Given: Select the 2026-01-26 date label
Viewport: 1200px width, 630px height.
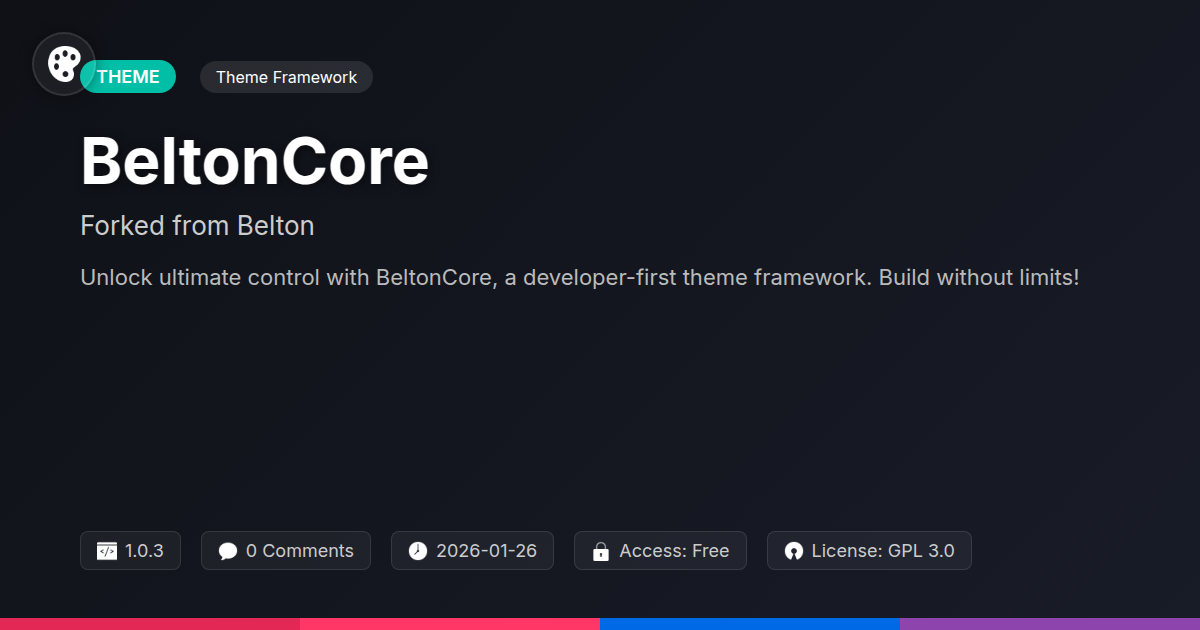Looking at the screenshot, I should point(486,551).
